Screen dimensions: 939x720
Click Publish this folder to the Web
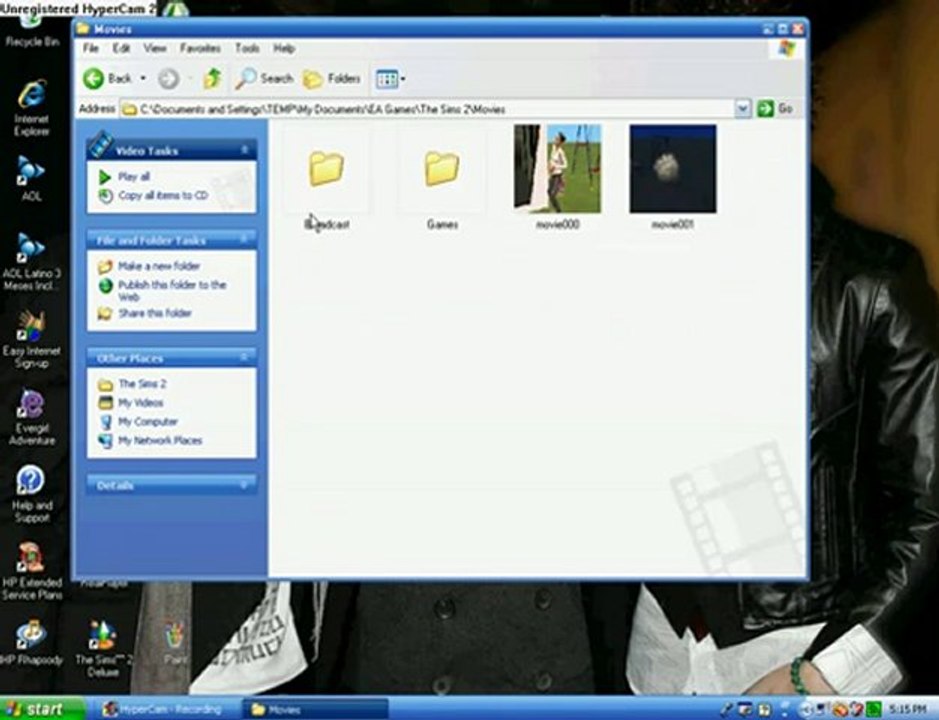coord(162,291)
